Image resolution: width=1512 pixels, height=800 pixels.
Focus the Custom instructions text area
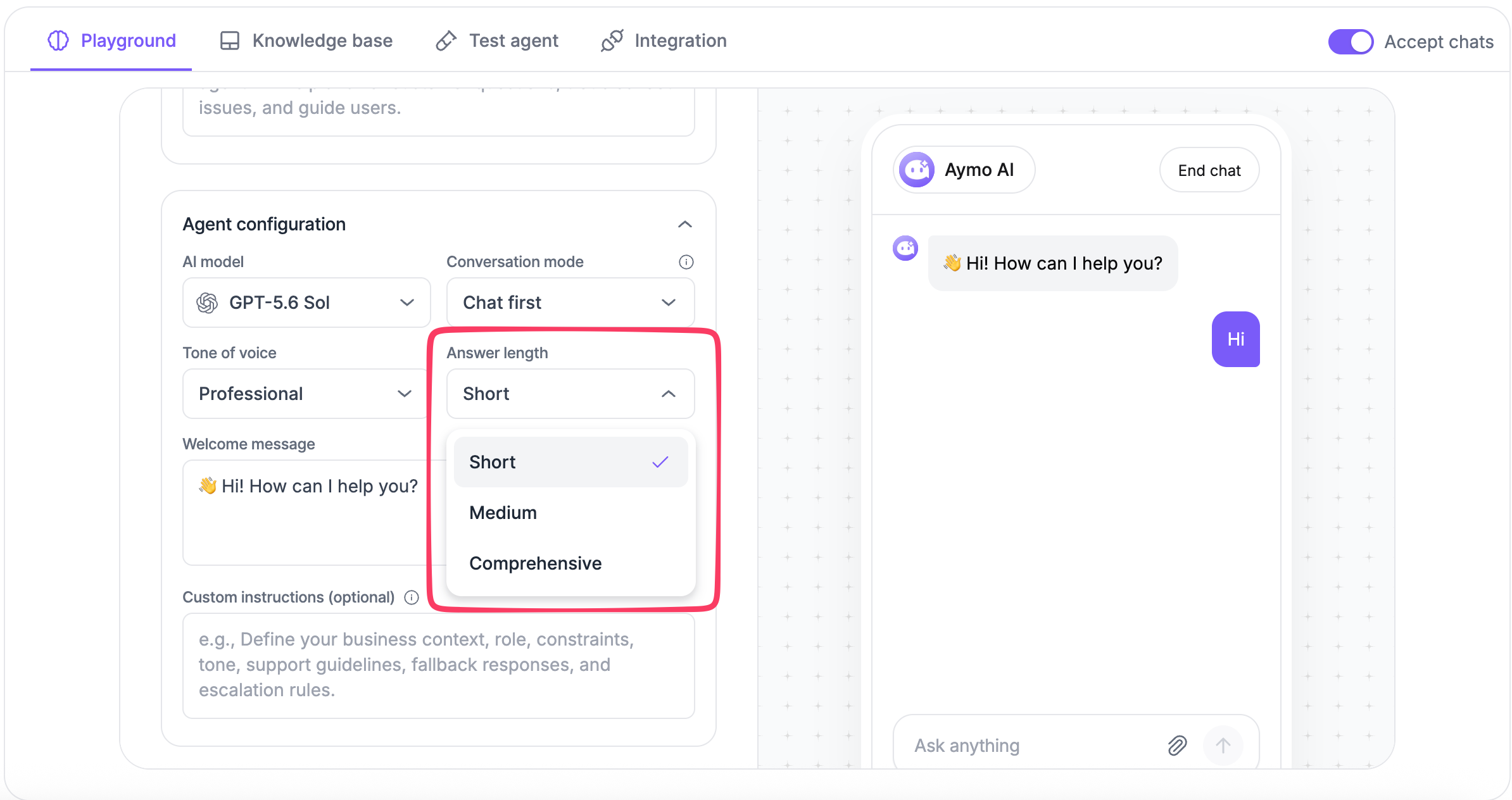point(439,665)
